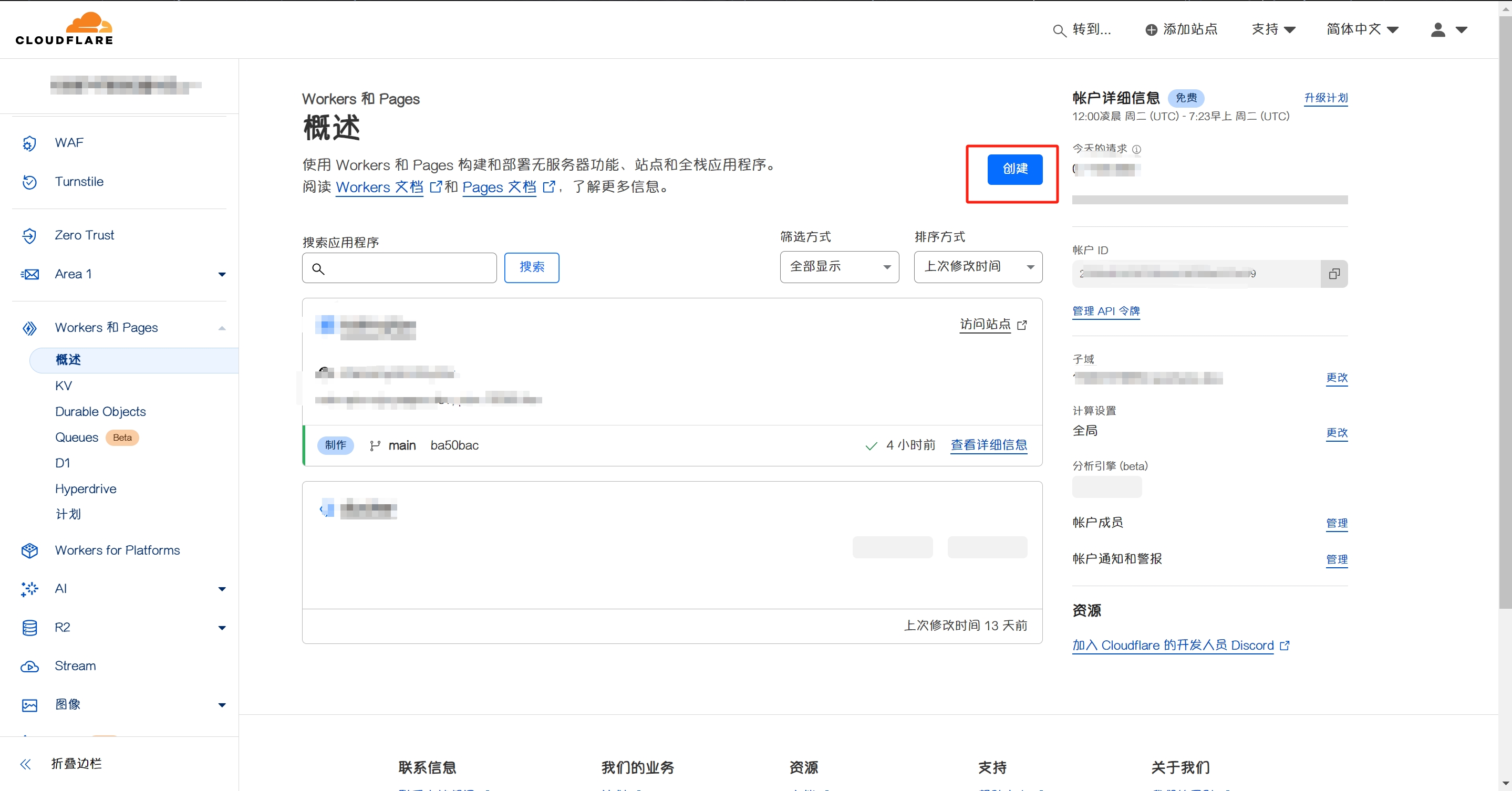The width and height of the screenshot is (1512, 791).
Task: Click the 搜索应用程序 input field
Action: coord(399,268)
